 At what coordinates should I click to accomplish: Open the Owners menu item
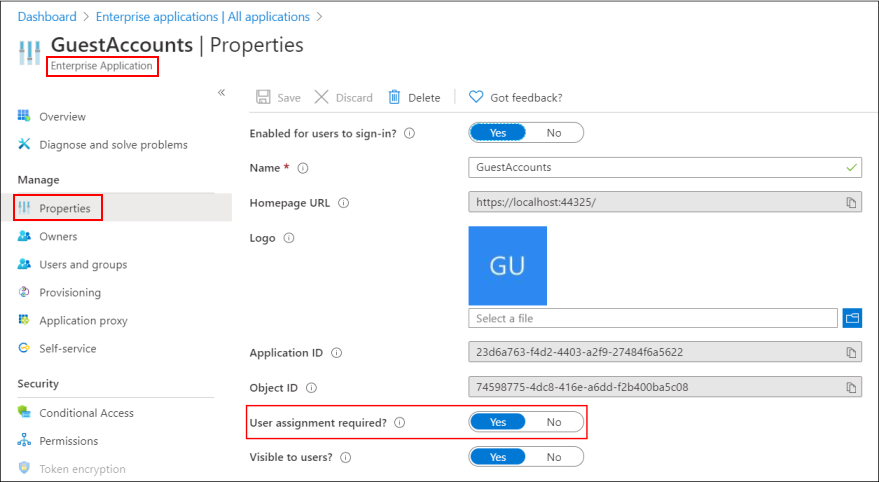(x=58, y=237)
